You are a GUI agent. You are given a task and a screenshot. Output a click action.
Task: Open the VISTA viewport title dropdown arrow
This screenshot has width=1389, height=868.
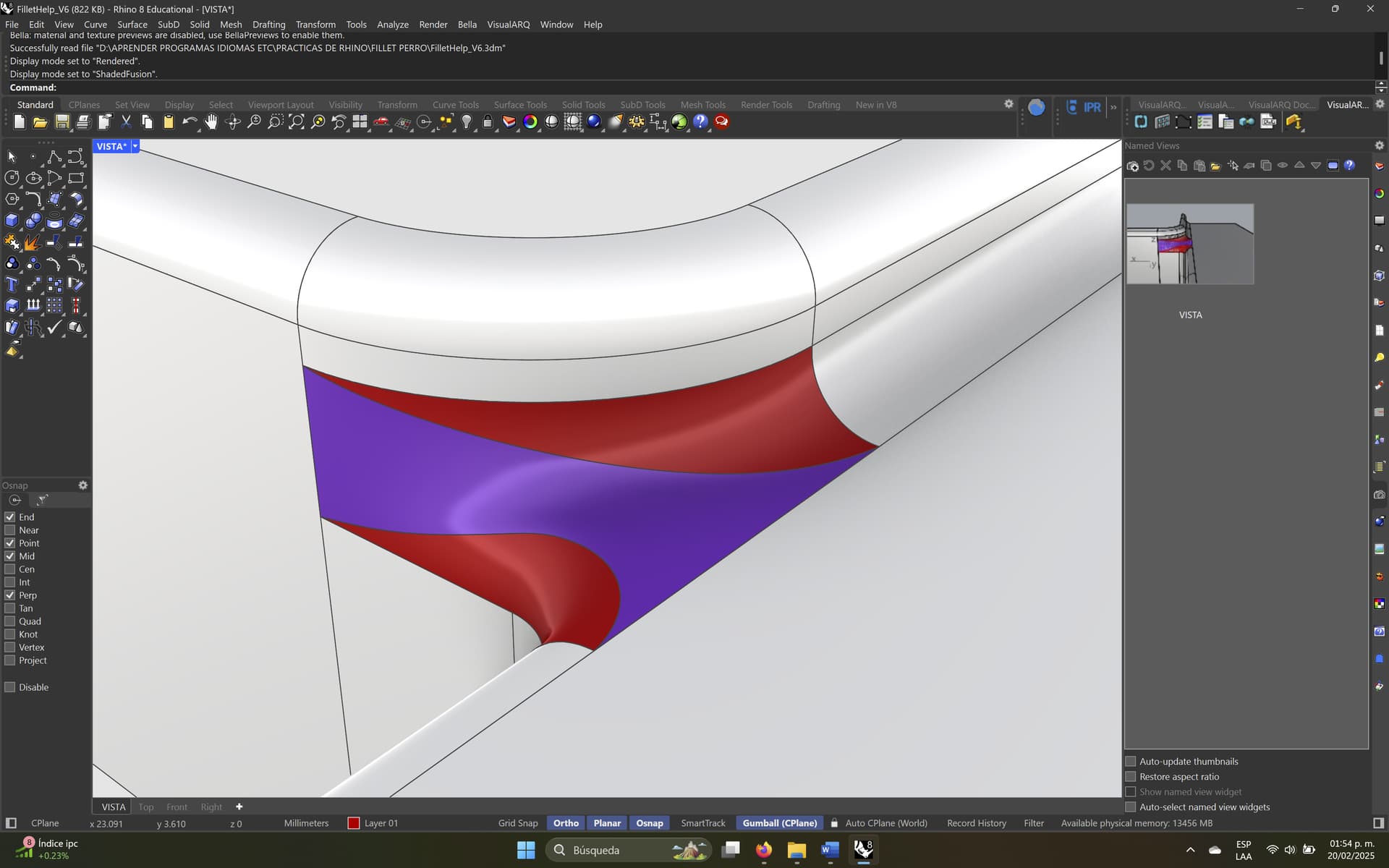(x=135, y=146)
